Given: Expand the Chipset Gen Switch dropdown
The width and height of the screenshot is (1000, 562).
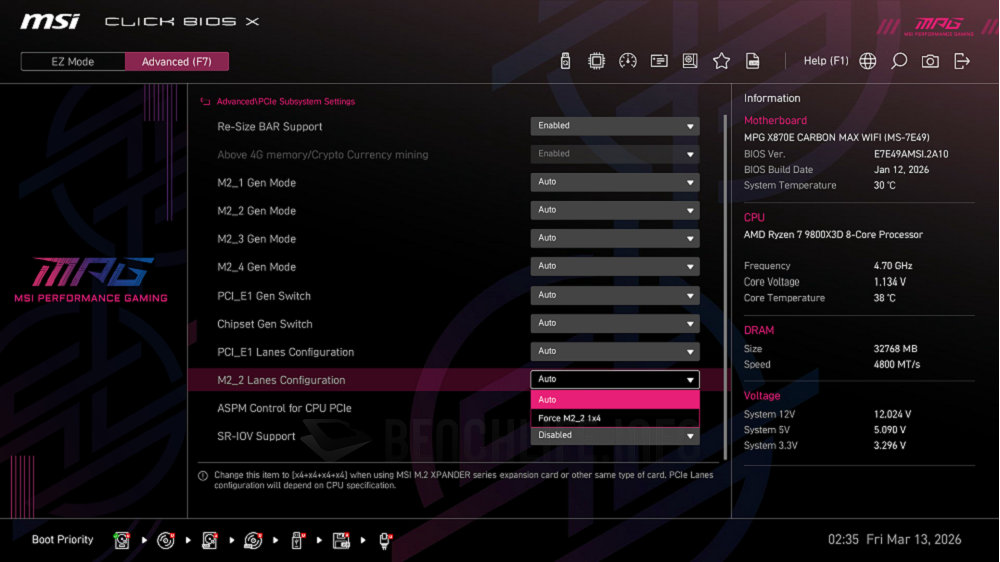Looking at the screenshot, I should (614, 323).
